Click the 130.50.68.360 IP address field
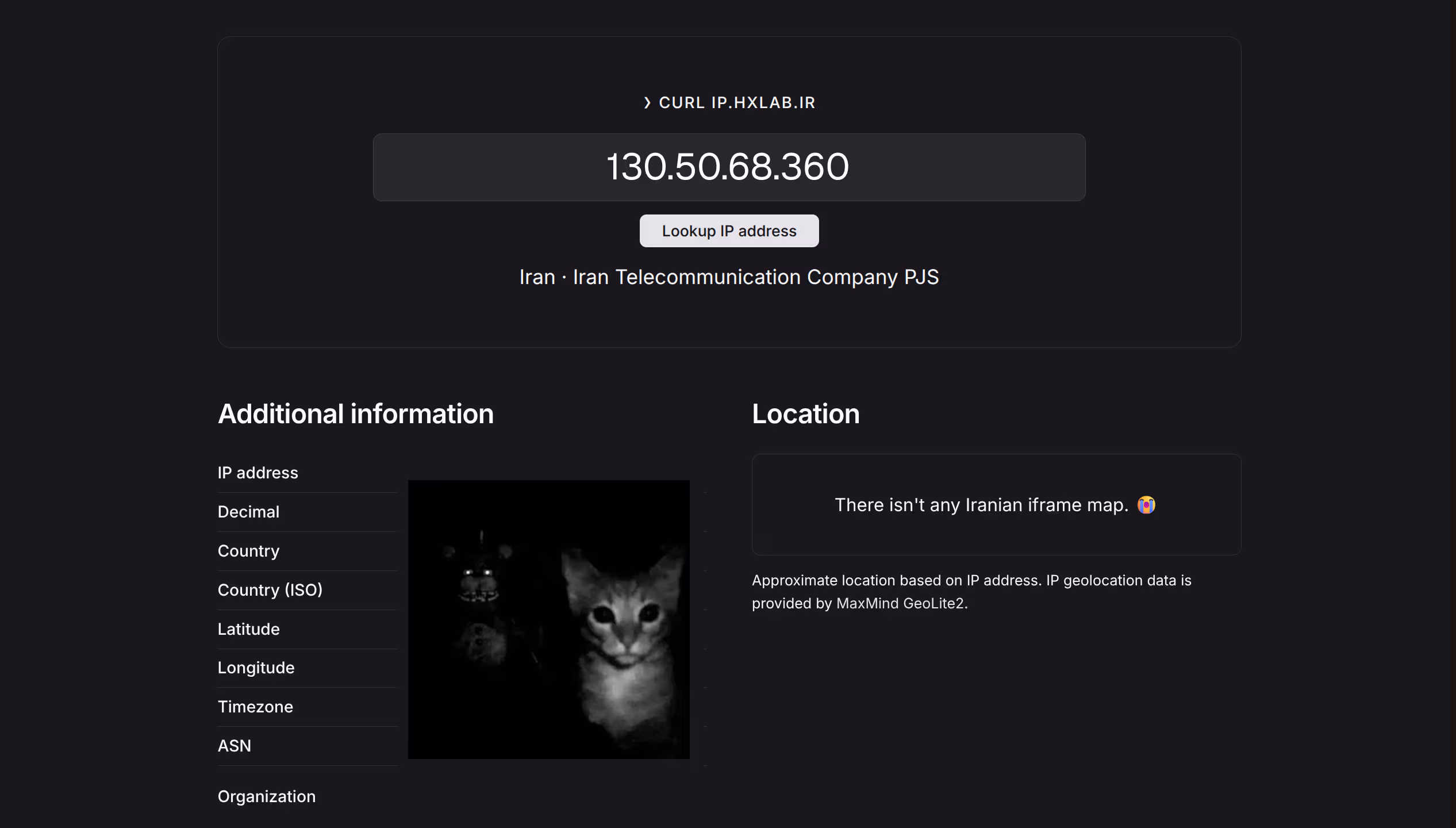This screenshot has height=828, width=1456. (729, 167)
